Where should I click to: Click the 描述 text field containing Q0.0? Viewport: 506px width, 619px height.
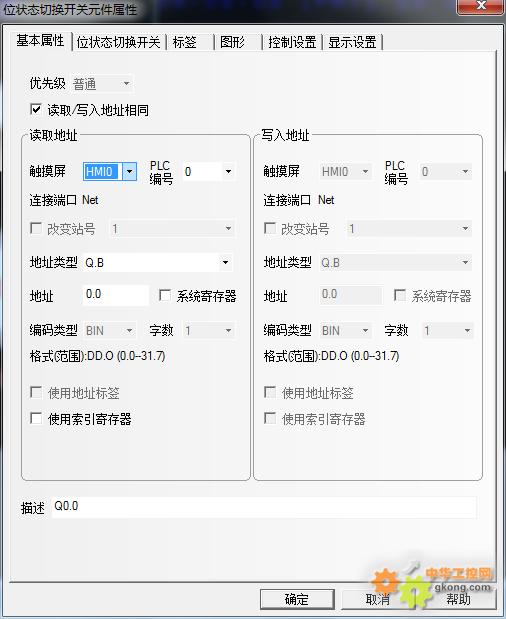[x=264, y=507]
